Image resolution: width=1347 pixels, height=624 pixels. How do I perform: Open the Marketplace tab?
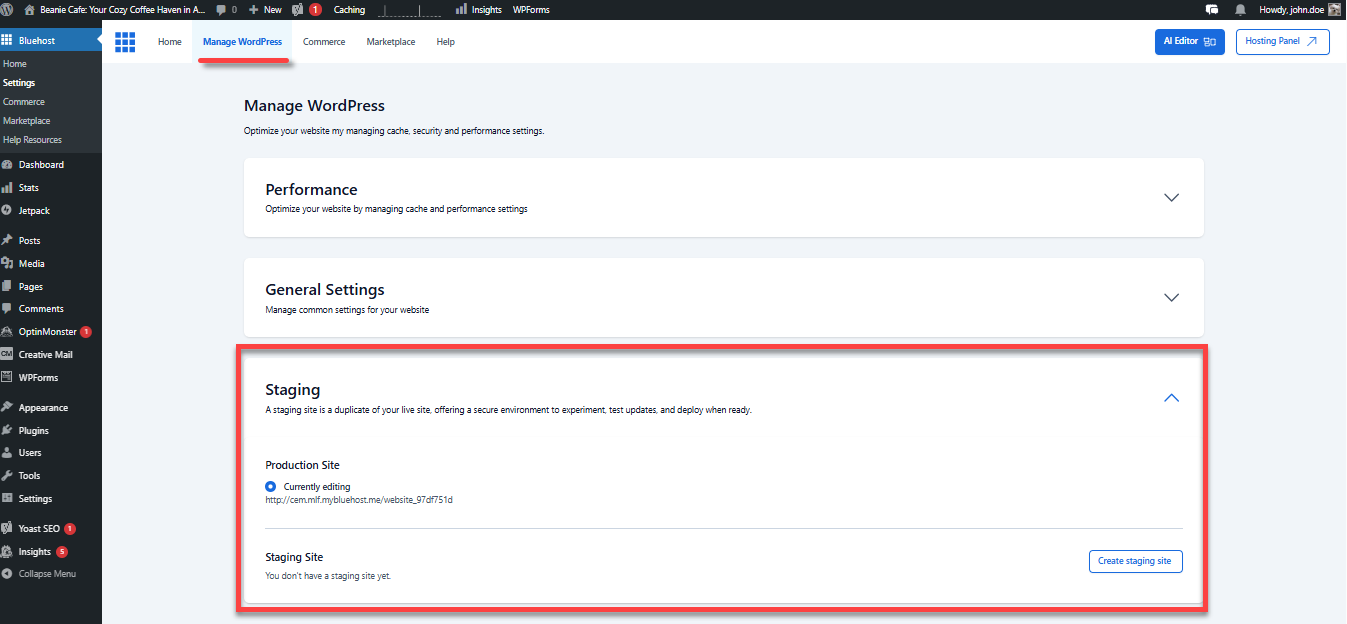coord(390,42)
